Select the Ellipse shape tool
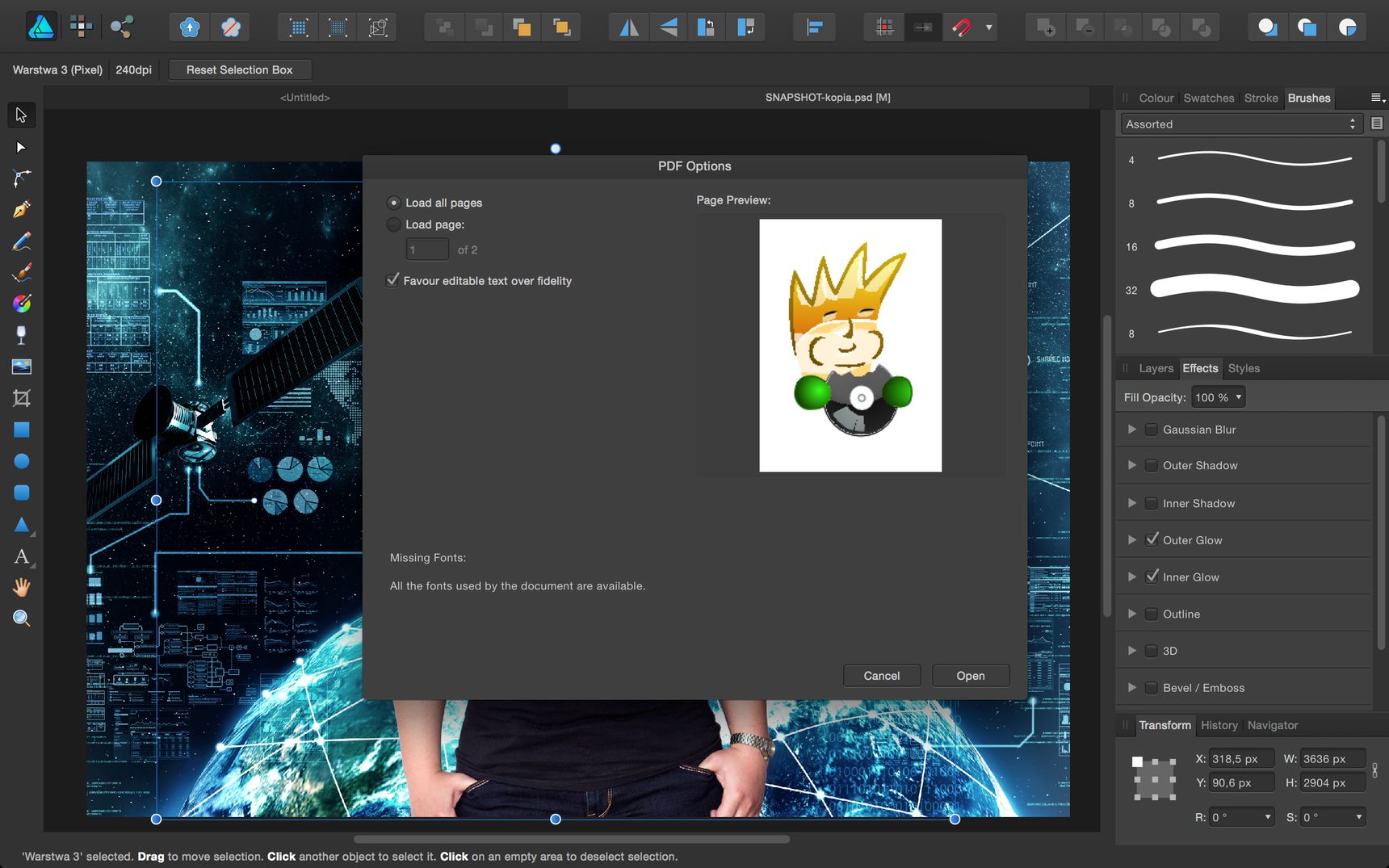Screen dimensions: 1389x868 (x=21, y=461)
